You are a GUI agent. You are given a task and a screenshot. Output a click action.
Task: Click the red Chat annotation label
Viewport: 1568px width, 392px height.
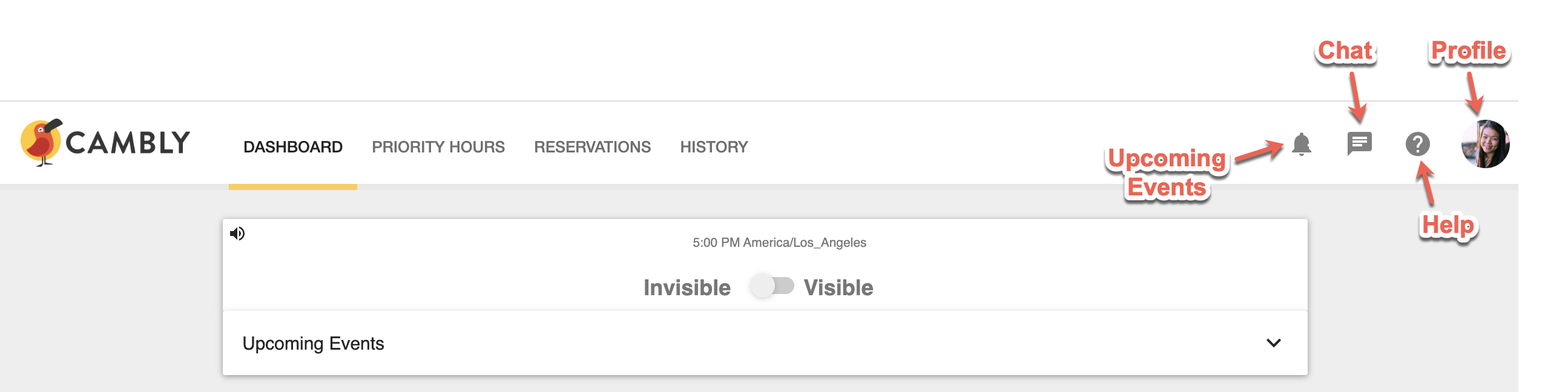[1345, 51]
